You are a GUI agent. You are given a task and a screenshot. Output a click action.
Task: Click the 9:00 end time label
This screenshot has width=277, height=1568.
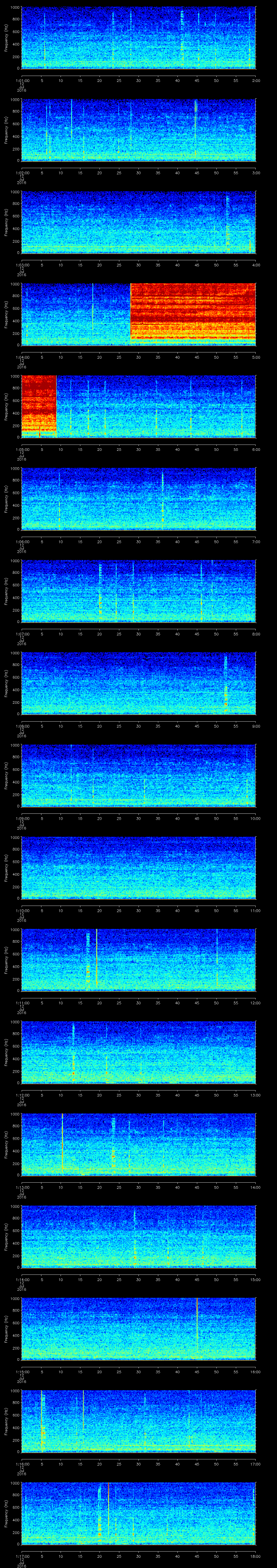256,726
